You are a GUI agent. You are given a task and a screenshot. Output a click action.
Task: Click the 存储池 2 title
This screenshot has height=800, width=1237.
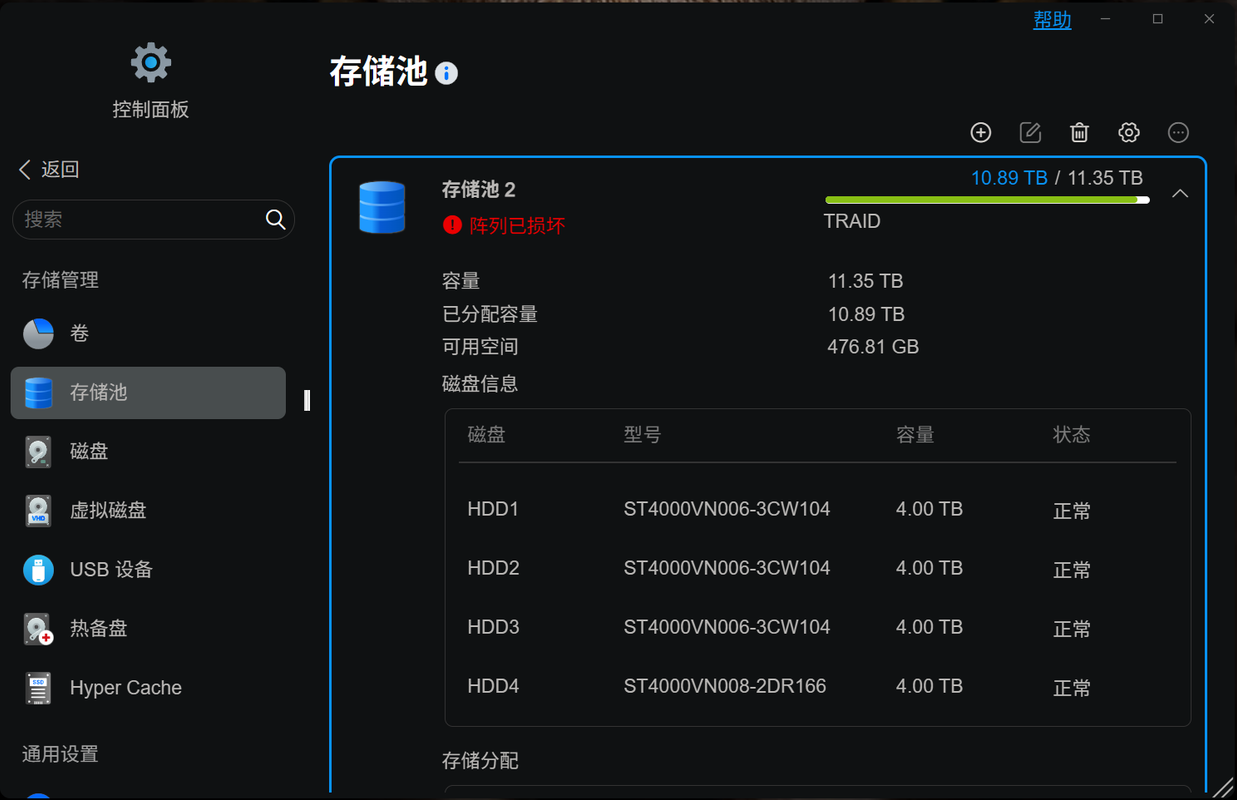click(x=479, y=190)
